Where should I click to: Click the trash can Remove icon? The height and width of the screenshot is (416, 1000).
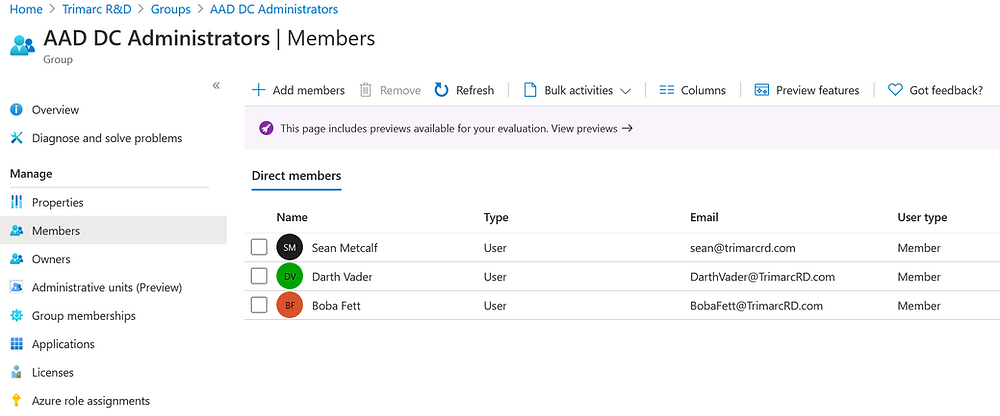tap(365, 90)
